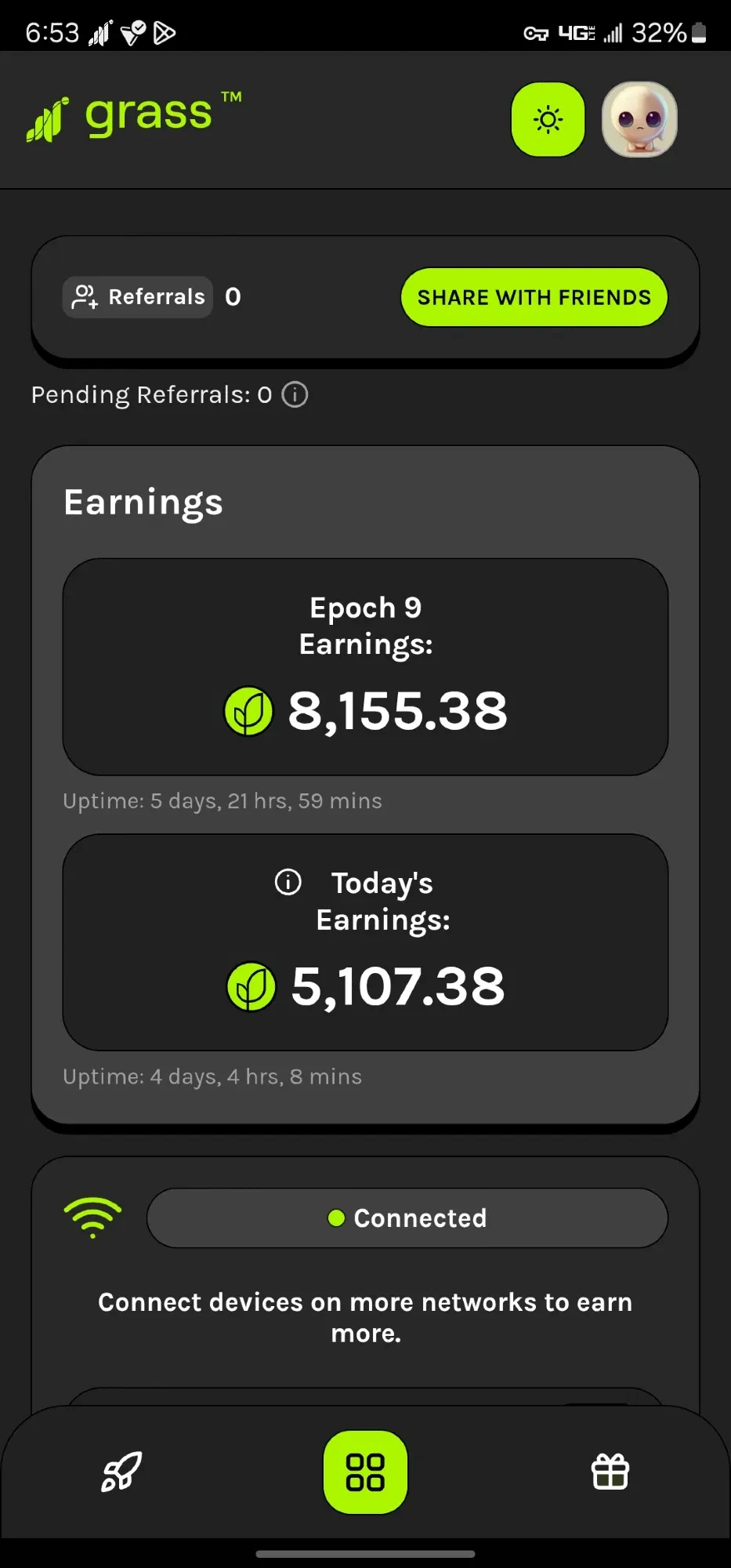
Task: Click the green Wi-Fi network icon
Action: pyautogui.click(x=92, y=1218)
